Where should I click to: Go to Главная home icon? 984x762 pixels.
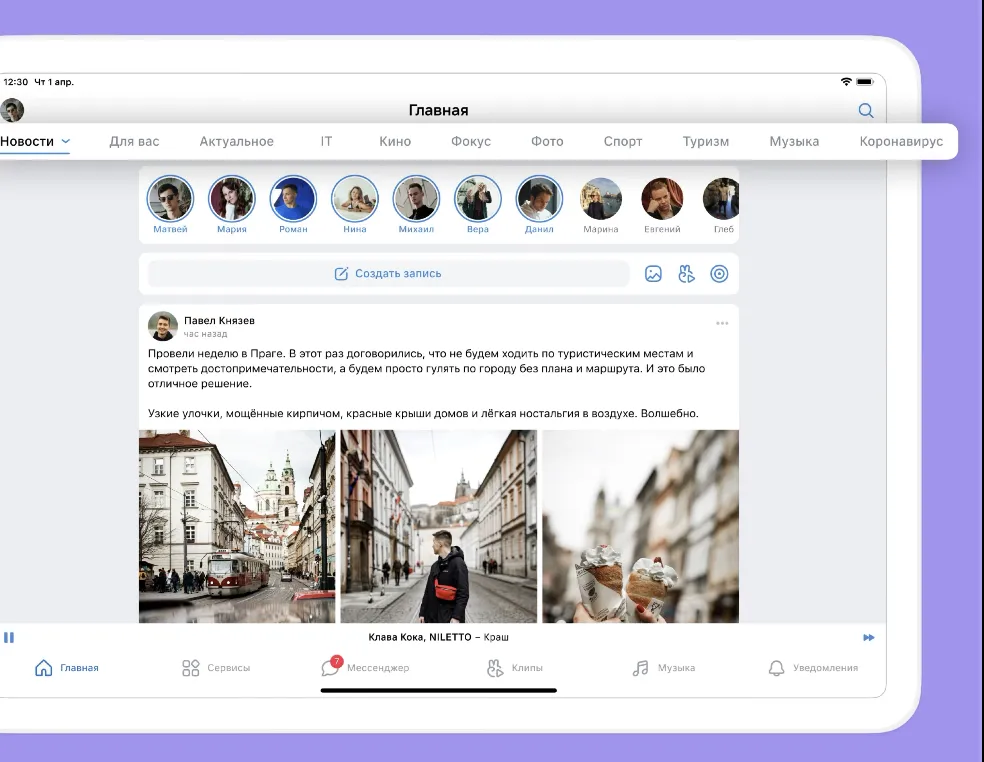(x=43, y=668)
